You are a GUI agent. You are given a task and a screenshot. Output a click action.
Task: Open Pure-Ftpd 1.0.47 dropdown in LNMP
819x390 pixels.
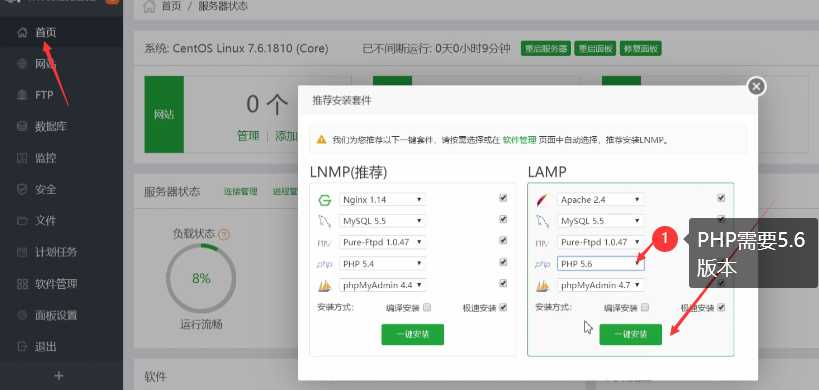tap(382, 242)
